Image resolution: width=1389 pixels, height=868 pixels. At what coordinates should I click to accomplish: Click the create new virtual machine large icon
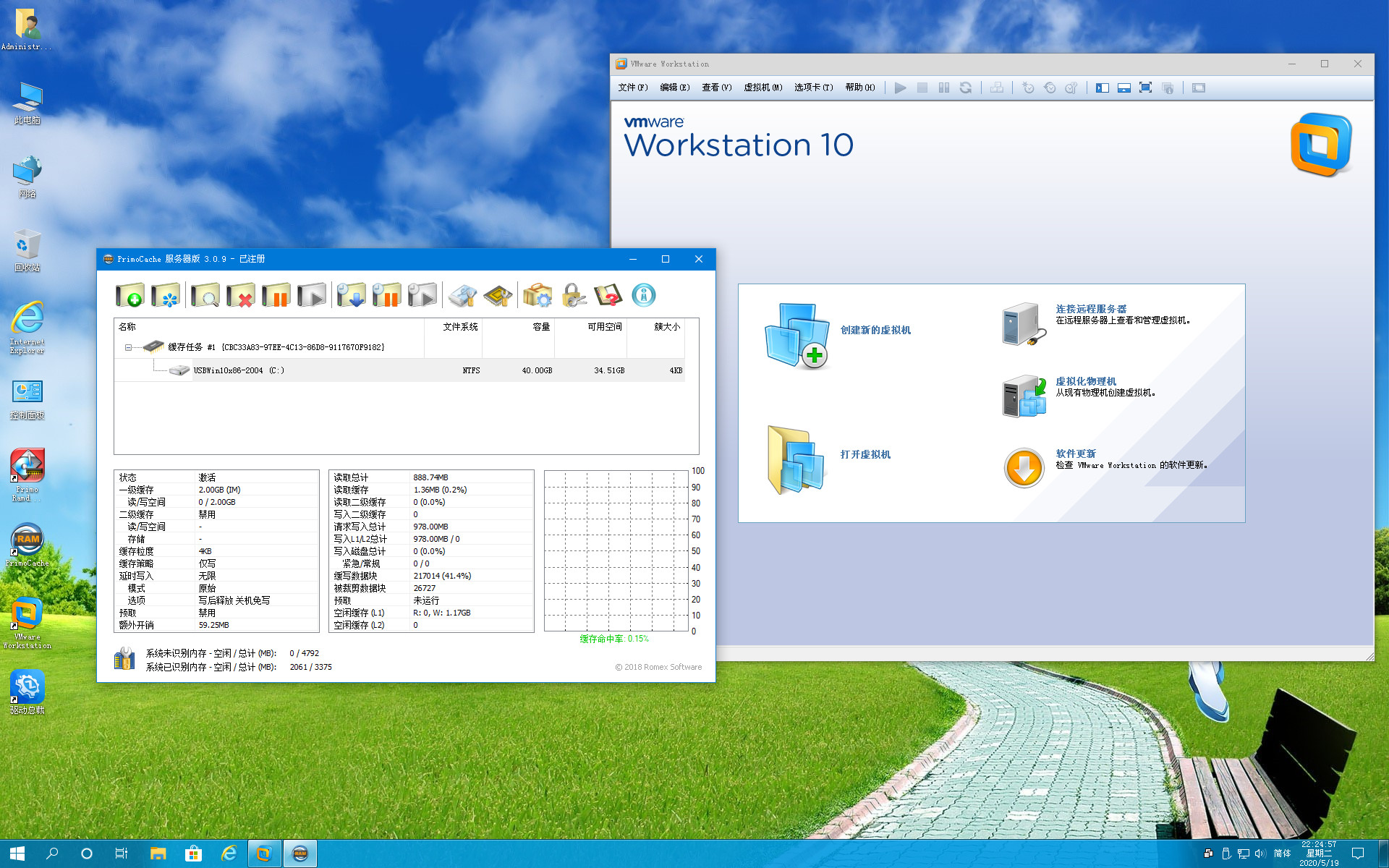point(797,335)
